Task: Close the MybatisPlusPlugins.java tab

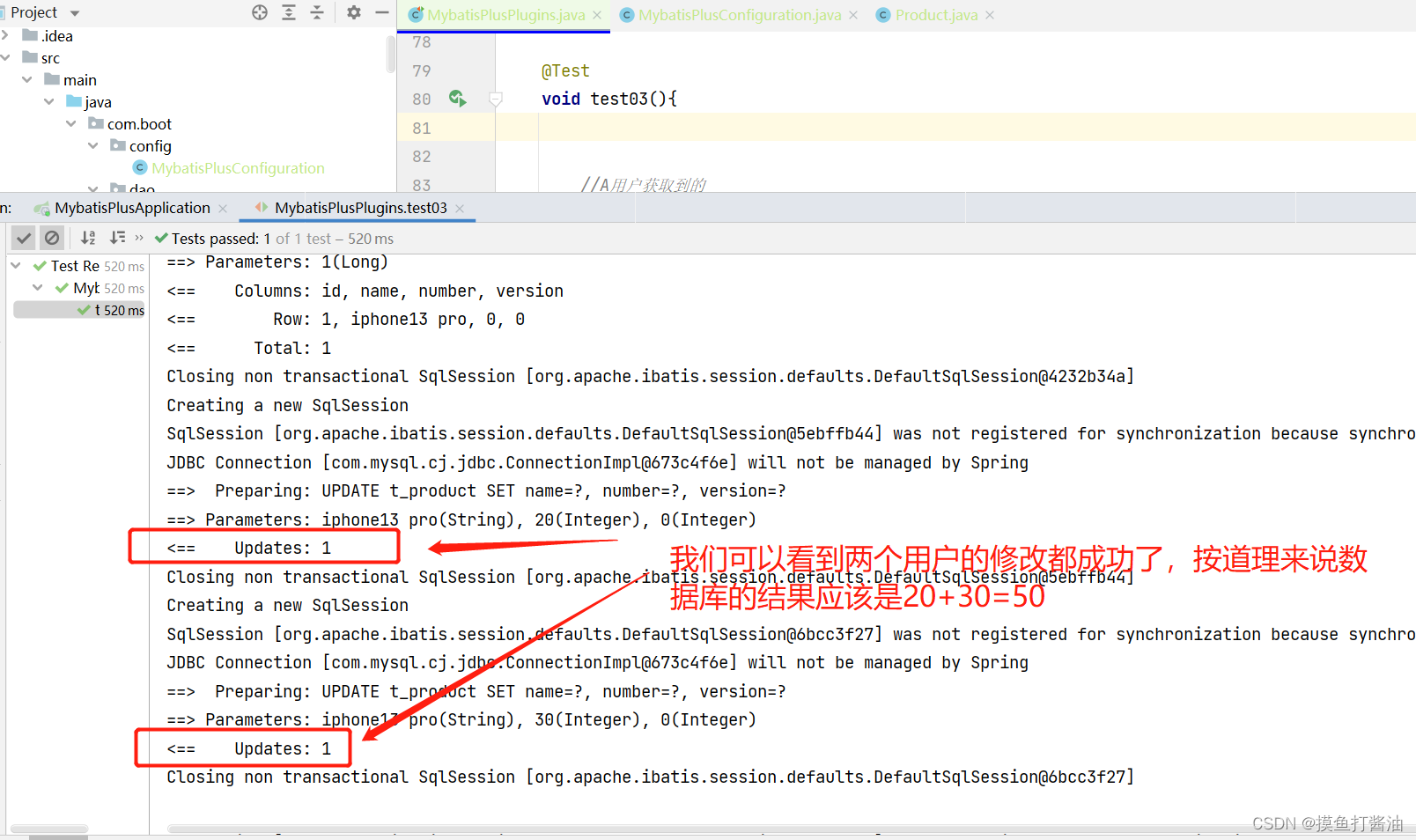Action: (597, 15)
